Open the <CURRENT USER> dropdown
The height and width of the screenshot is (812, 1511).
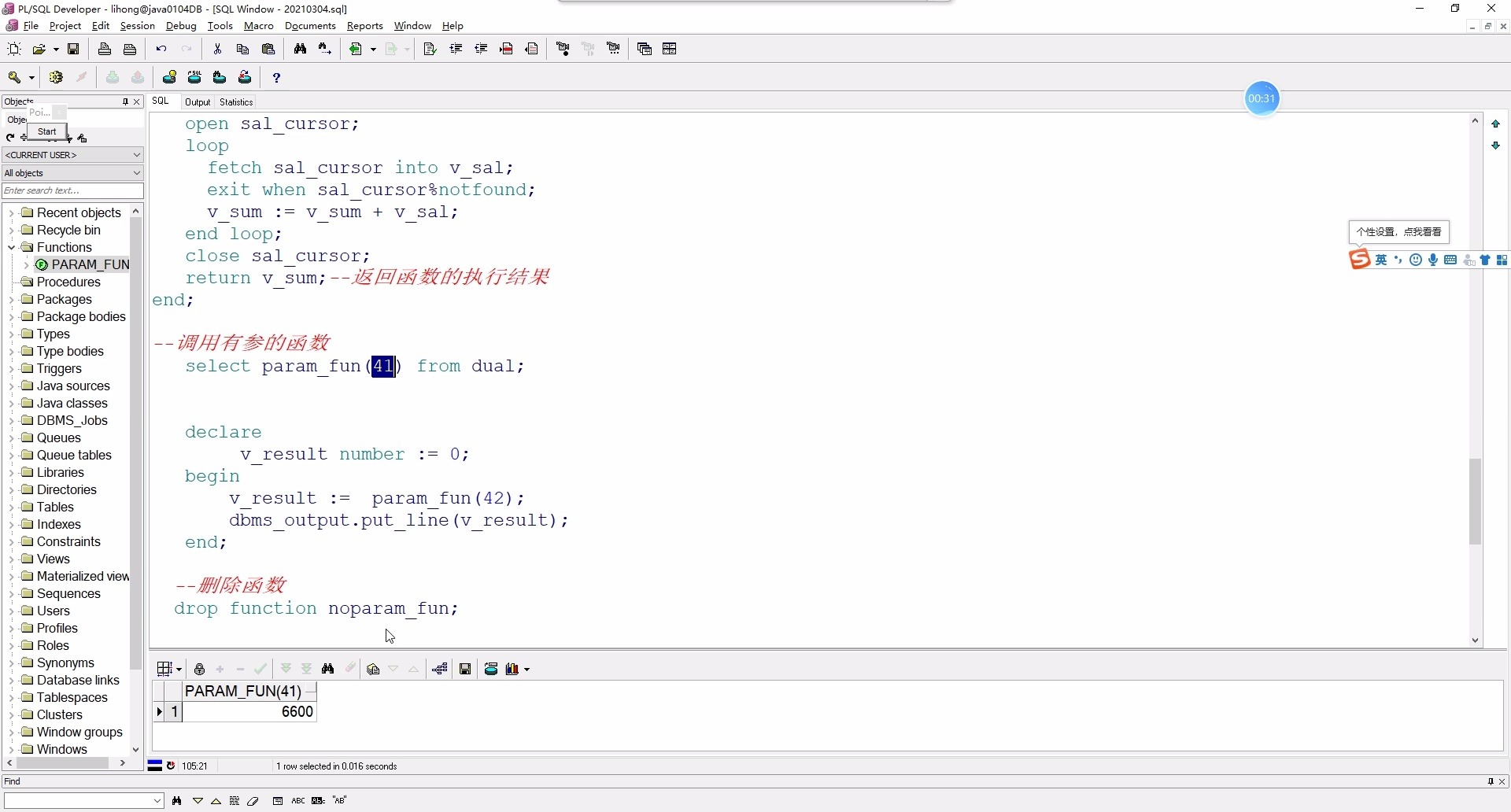(x=135, y=155)
